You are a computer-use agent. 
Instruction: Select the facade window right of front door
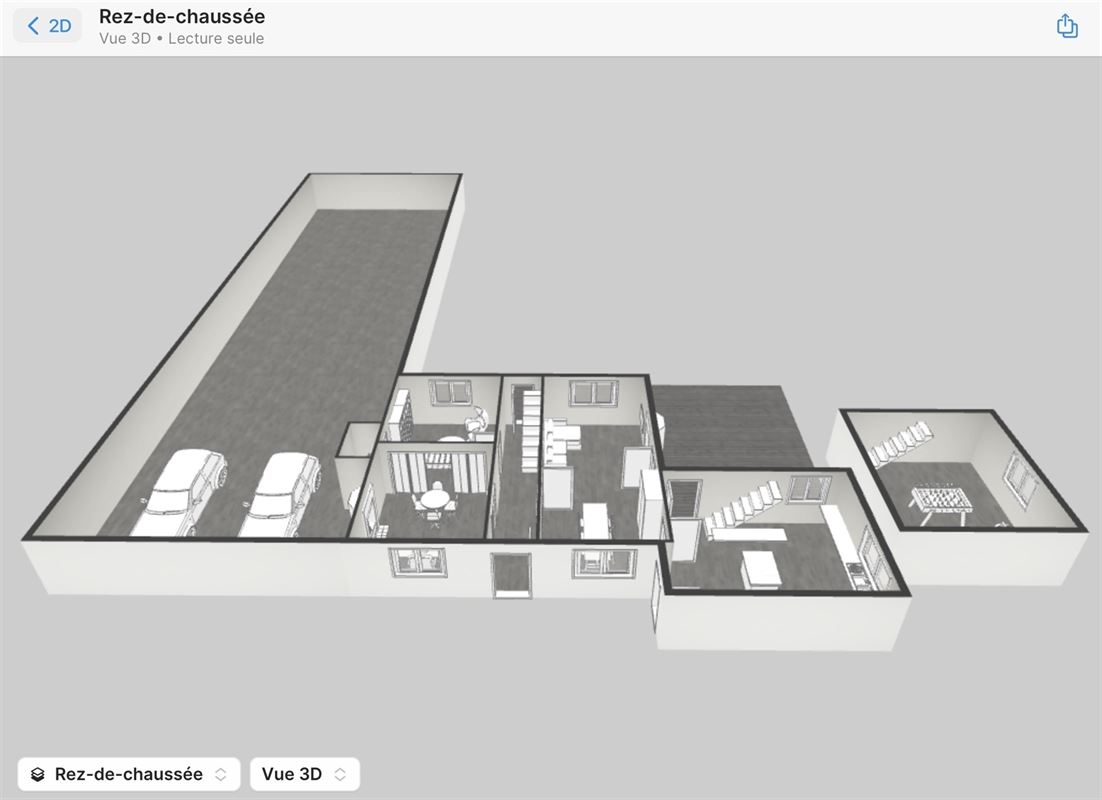click(590, 563)
